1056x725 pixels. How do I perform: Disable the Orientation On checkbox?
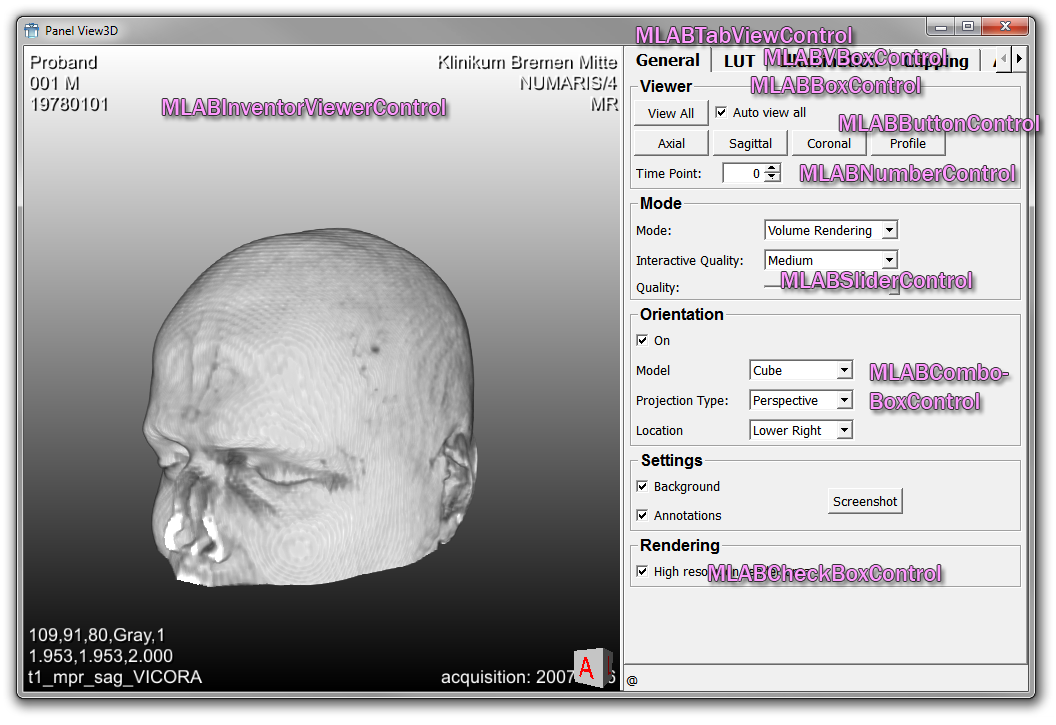pos(642,341)
